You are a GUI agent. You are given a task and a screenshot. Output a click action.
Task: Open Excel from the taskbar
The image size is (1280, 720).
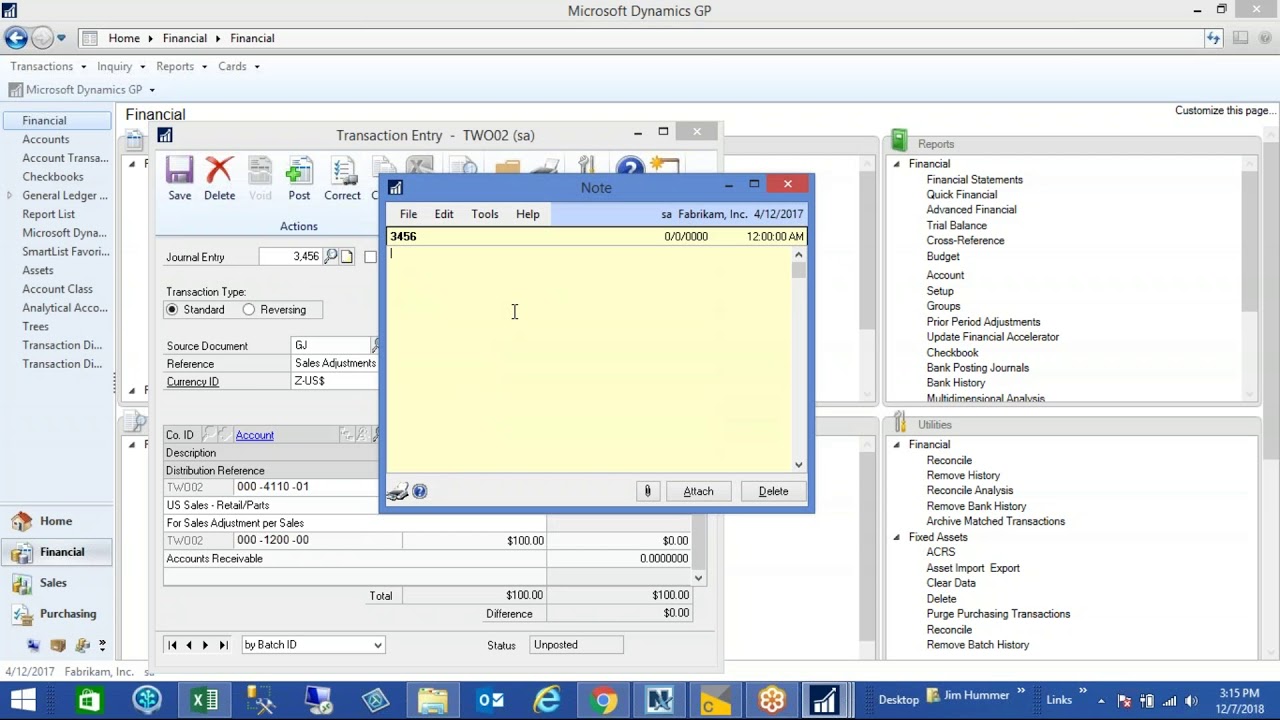tap(205, 700)
